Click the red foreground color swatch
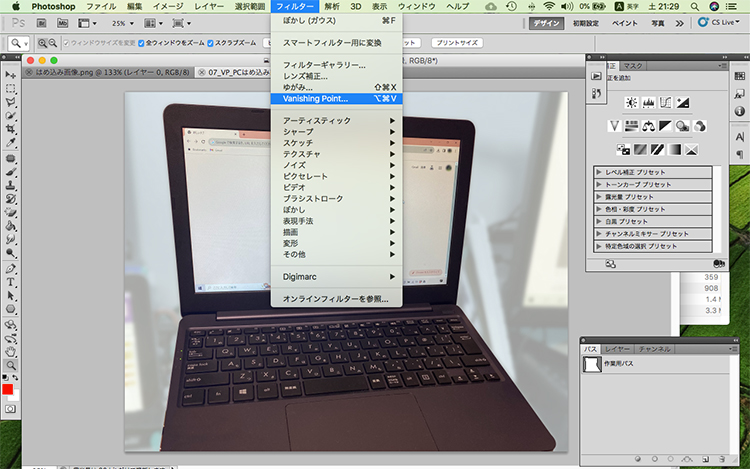750x469 pixels. pos(7,390)
